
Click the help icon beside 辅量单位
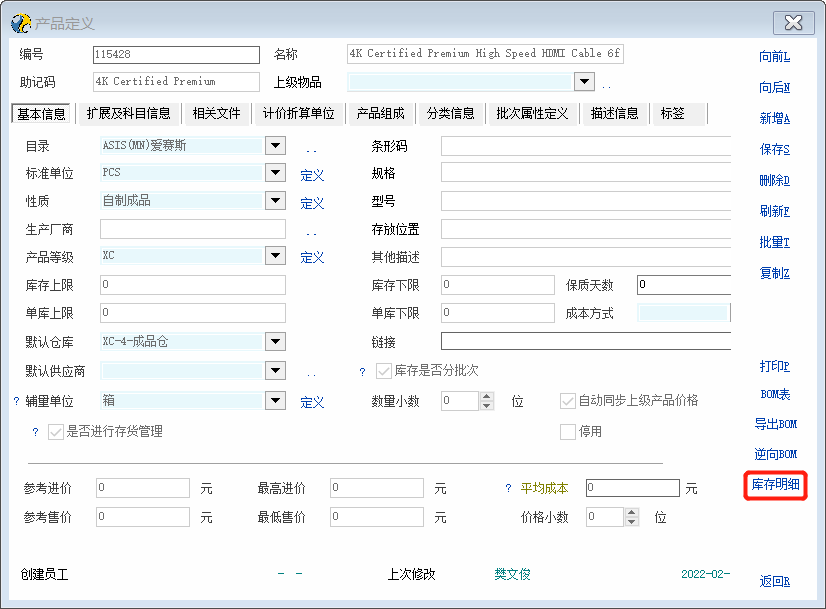click(16, 402)
